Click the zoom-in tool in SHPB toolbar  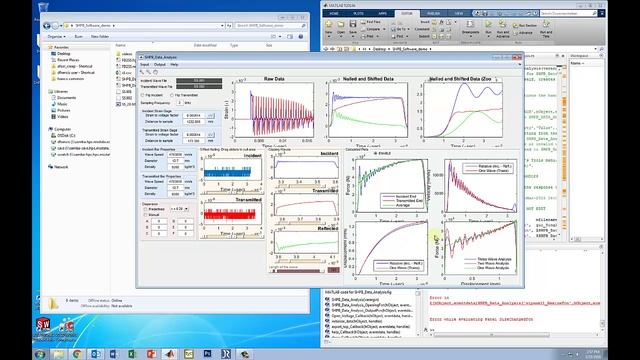click(142, 72)
